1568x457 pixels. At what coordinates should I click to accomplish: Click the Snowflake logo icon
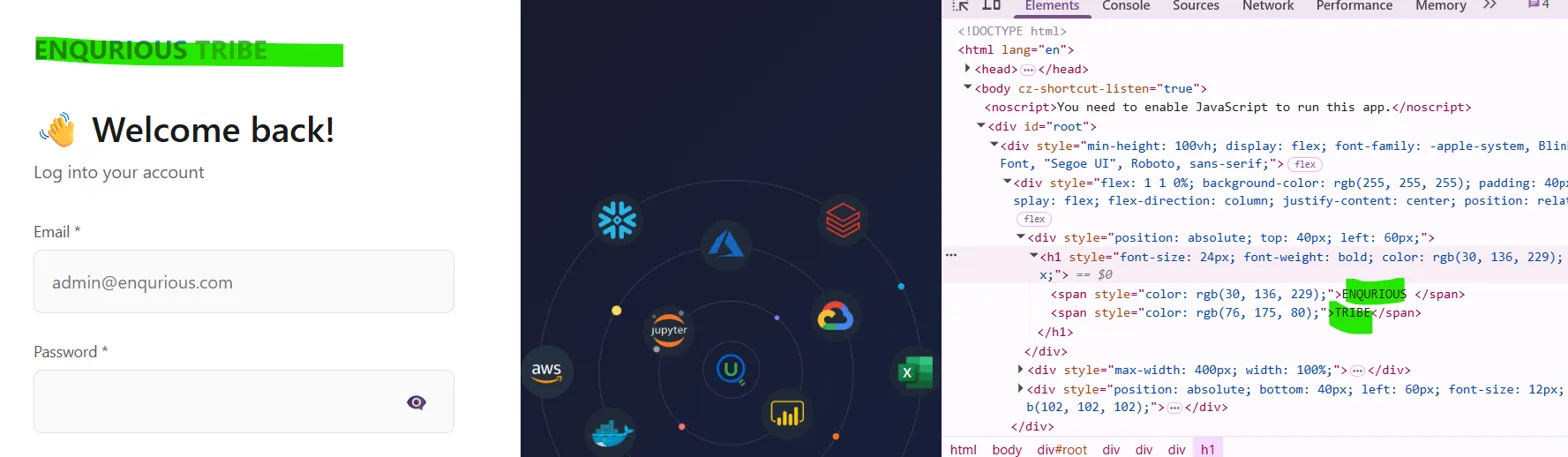(617, 220)
